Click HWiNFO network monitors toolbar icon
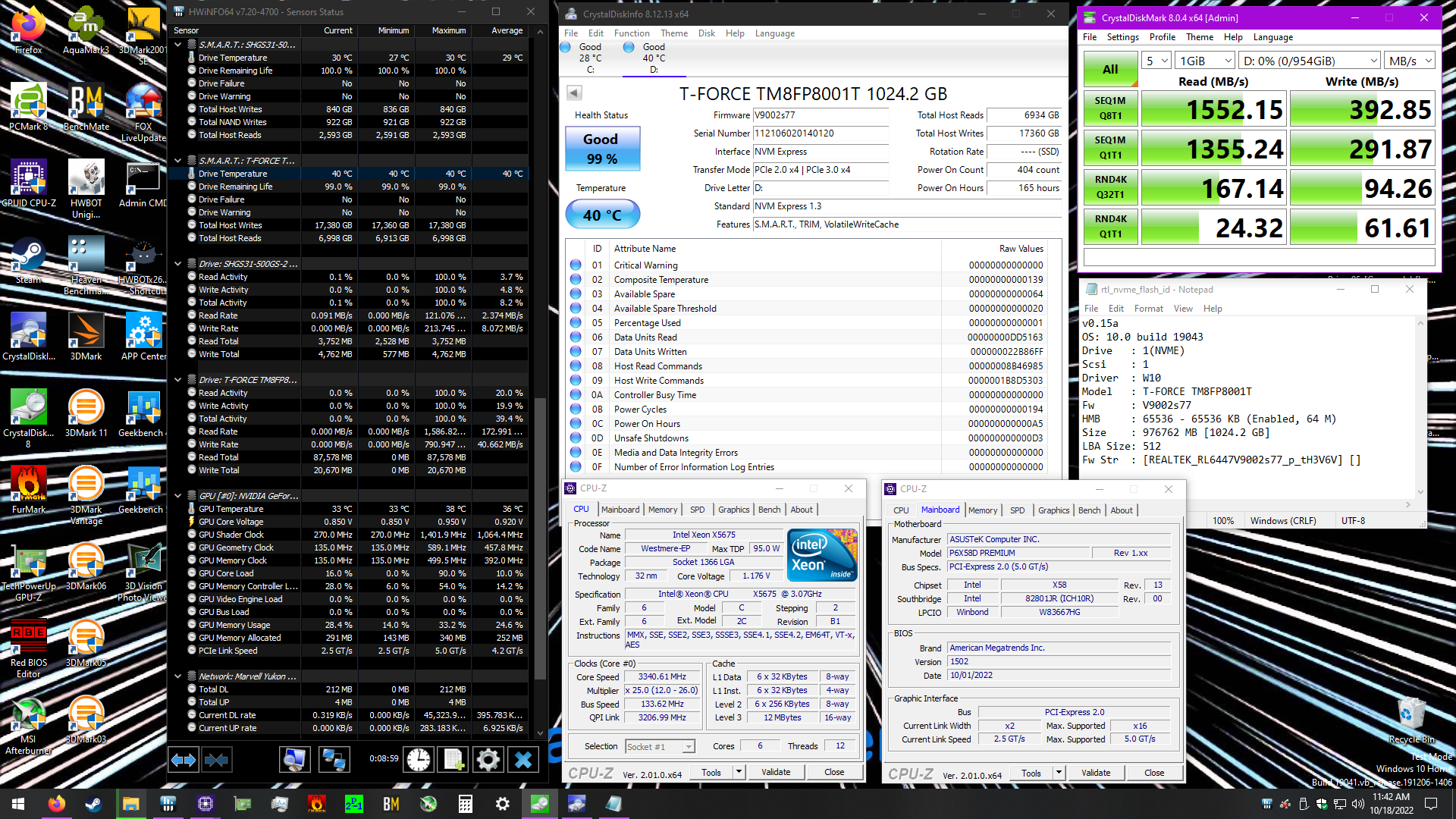This screenshot has height=819, width=1456. (334, 759)
